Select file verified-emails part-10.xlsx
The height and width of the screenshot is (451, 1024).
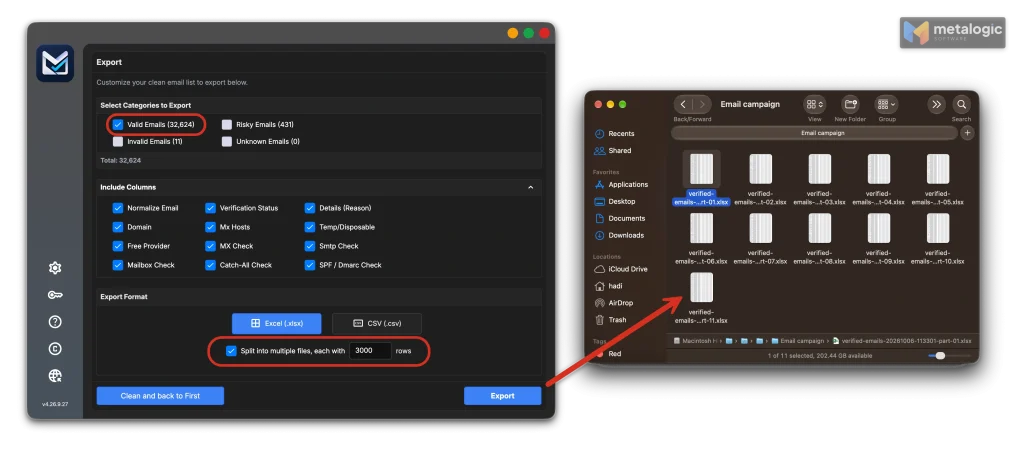(x=937, y=238)
